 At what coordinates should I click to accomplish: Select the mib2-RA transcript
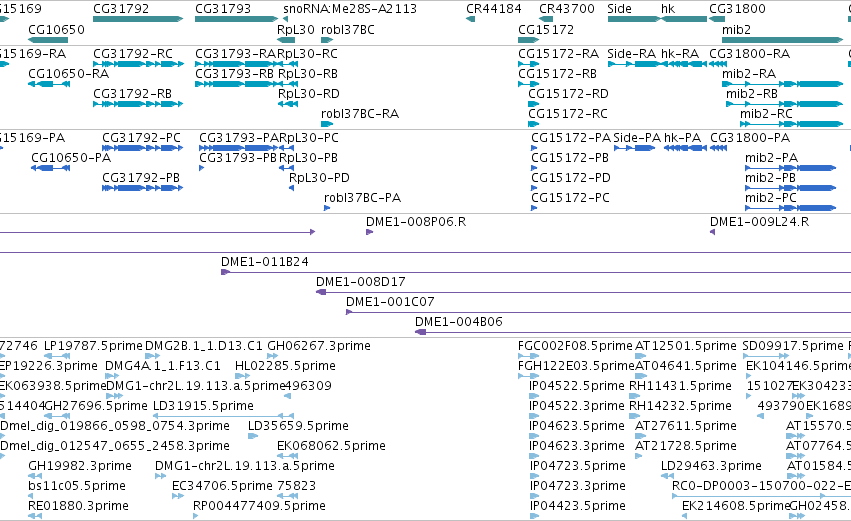pos(782,84)
